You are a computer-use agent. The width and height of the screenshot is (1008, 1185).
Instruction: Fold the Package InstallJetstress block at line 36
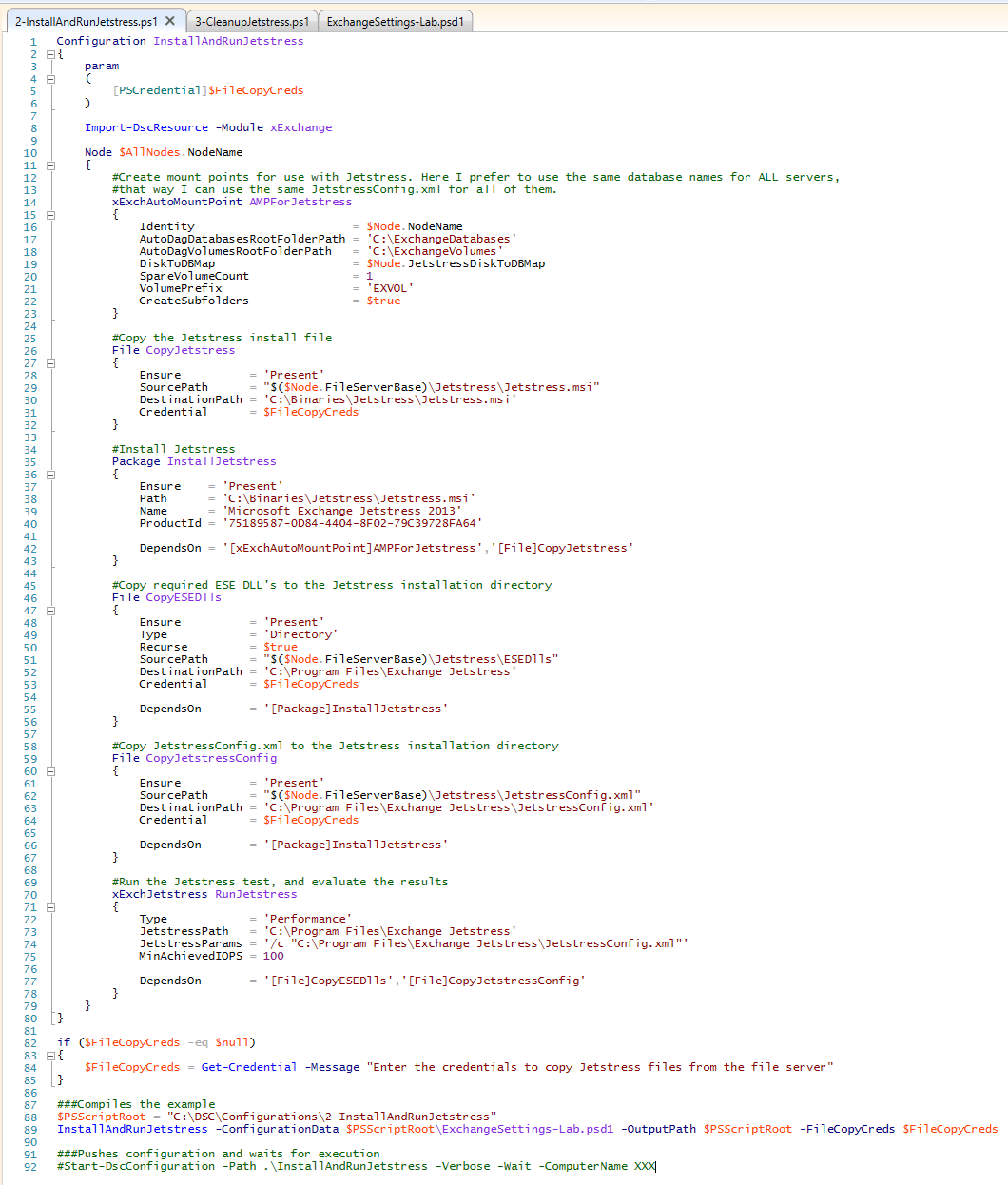(51, 475)
